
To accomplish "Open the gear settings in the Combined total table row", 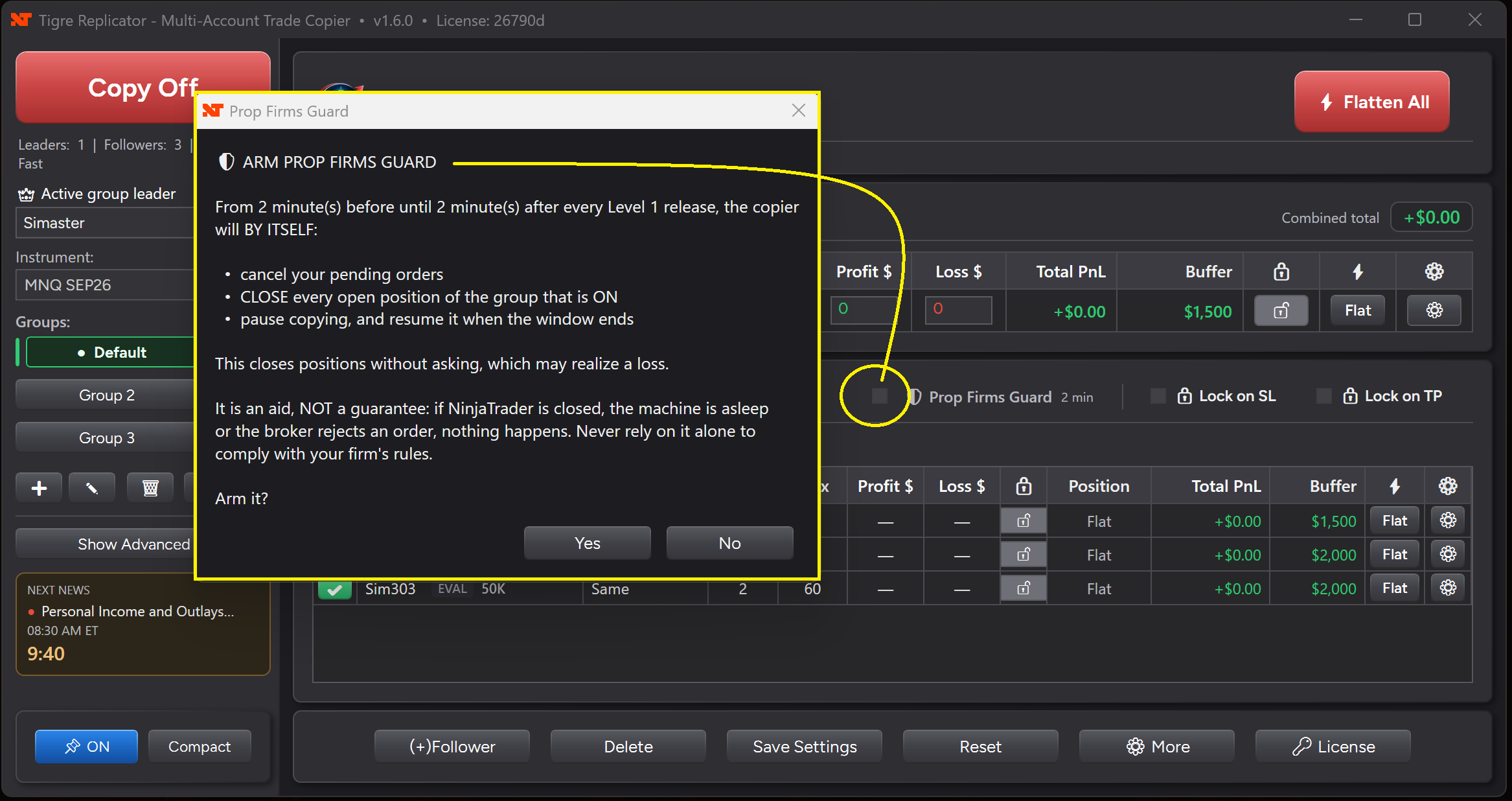I will click(1434, 311).
